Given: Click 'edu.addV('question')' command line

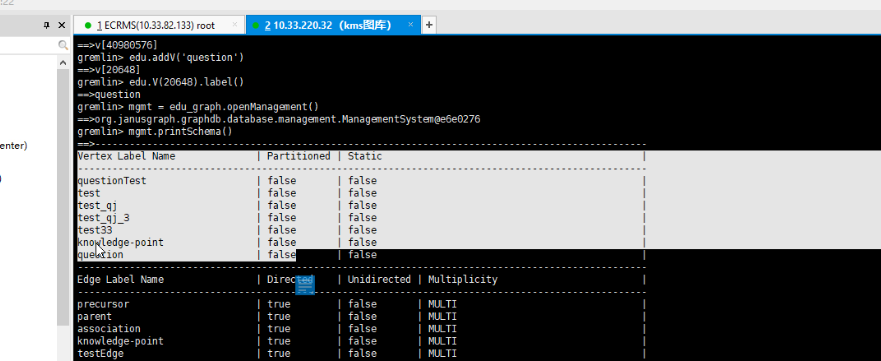Looking at the screenshot, I should click(x=160, y=57).
